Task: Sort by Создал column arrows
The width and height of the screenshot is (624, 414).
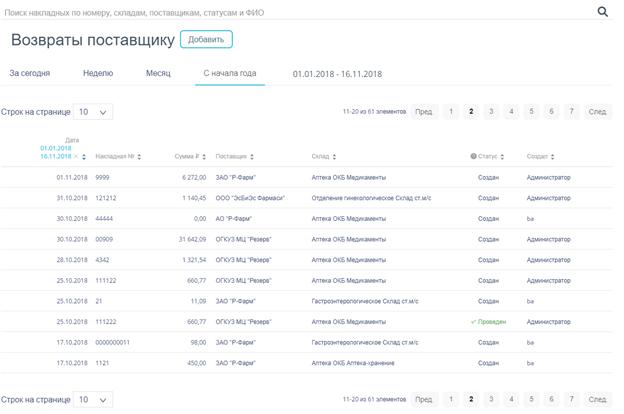Action: 552,157
